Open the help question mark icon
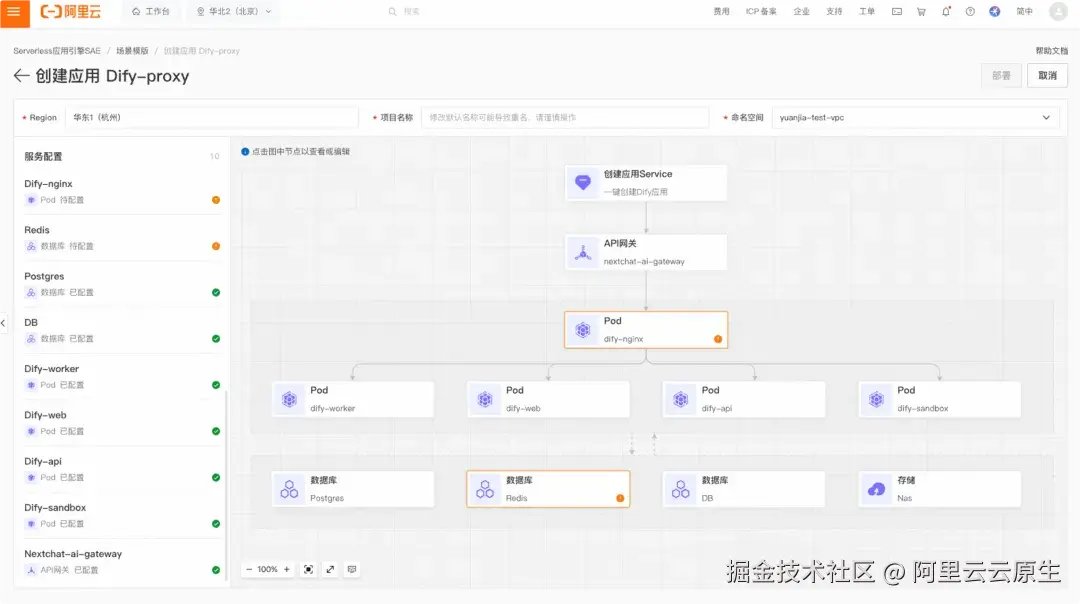The image size is (1080, 604). pos(970,11)
